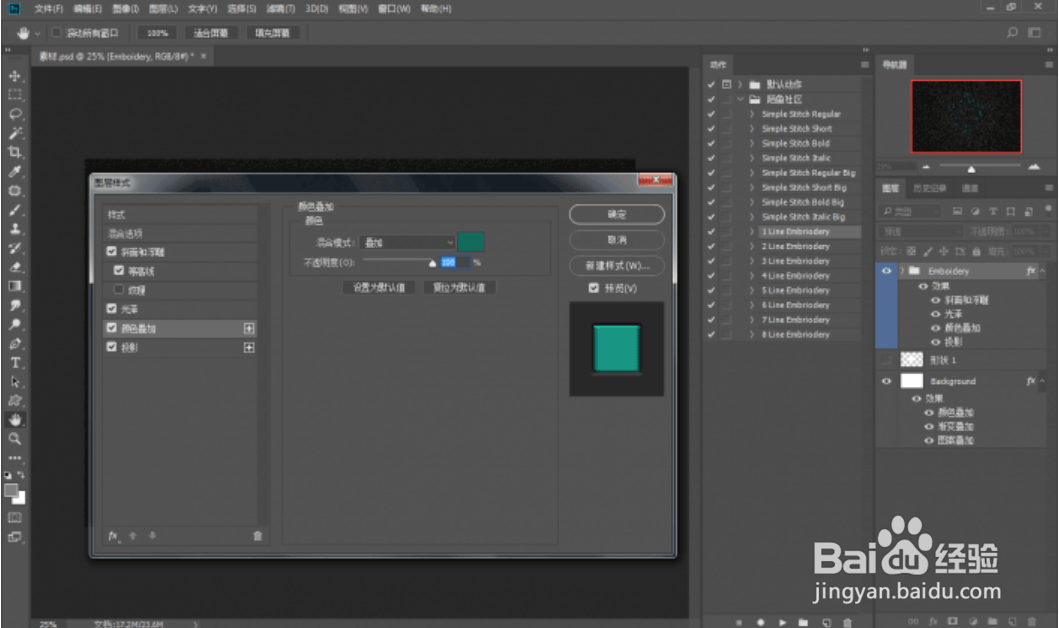Click the 适合屏幕 button in options bar
This screenshot has height=628, width=1059.
211,32
